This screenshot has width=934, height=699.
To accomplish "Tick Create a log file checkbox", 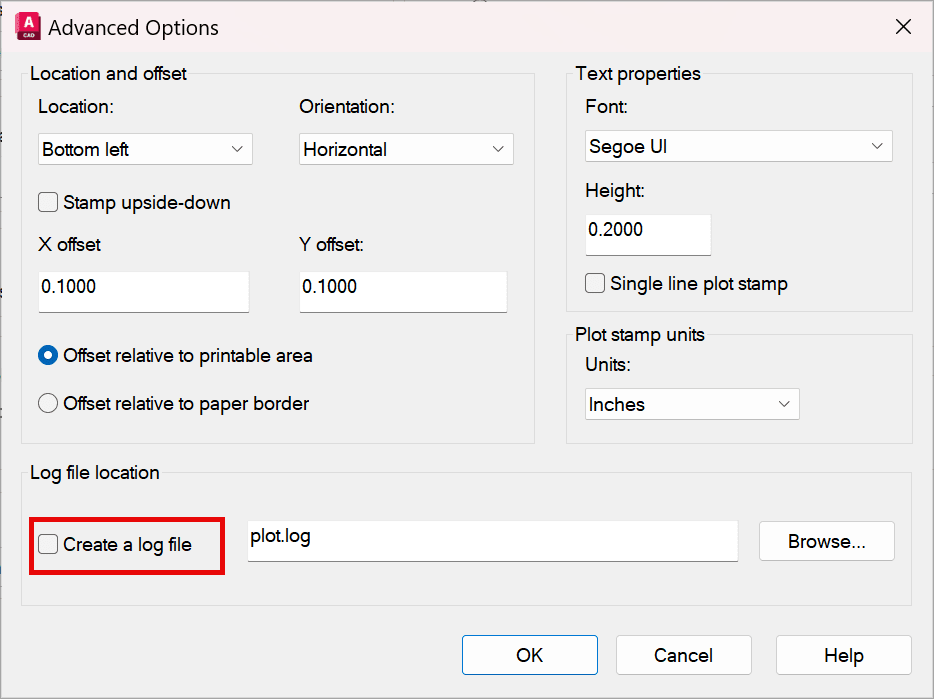I will coord(48,544).
